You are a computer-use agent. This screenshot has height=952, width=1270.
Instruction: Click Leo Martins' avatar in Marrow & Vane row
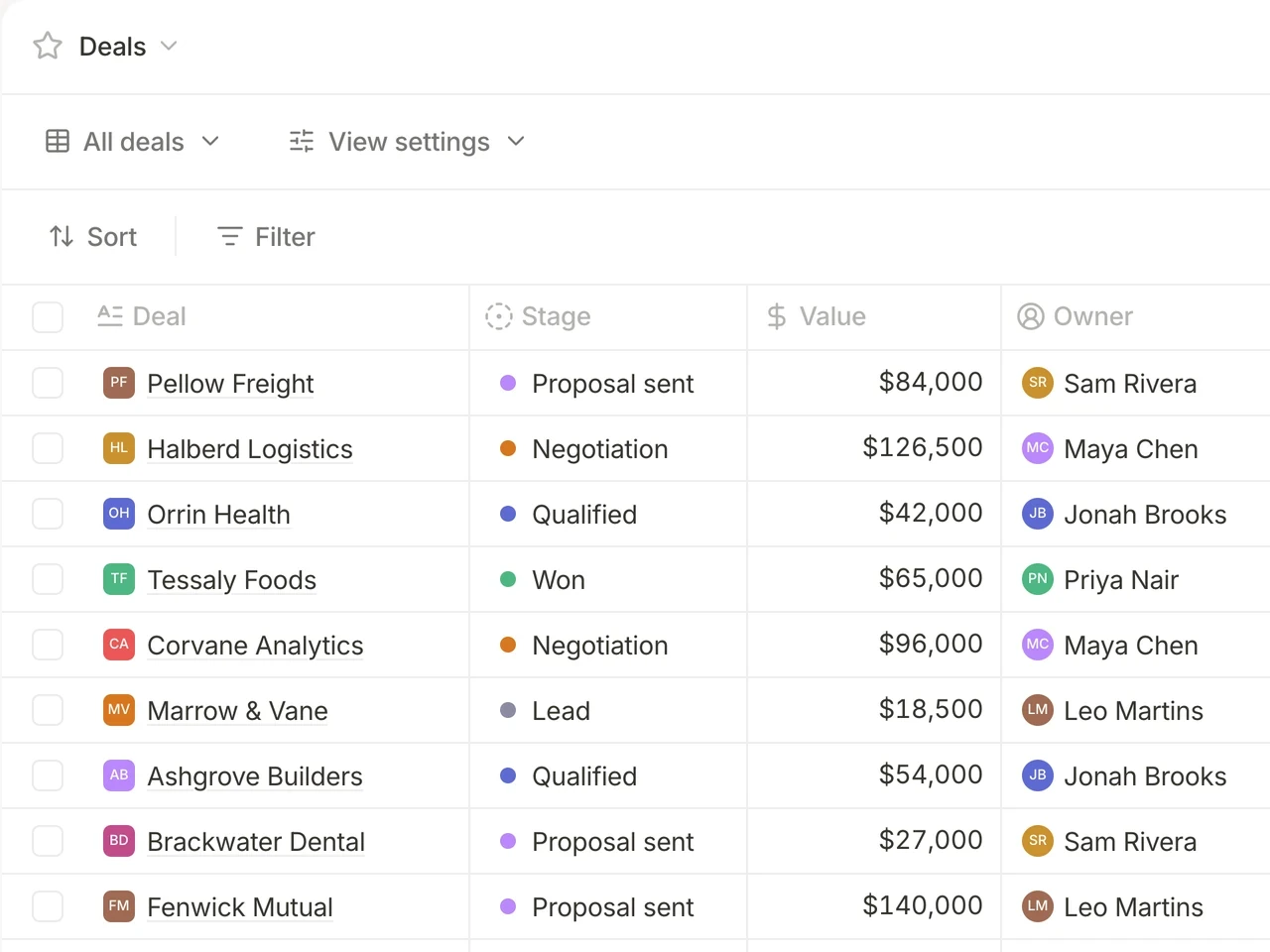tap(1038, 709)
